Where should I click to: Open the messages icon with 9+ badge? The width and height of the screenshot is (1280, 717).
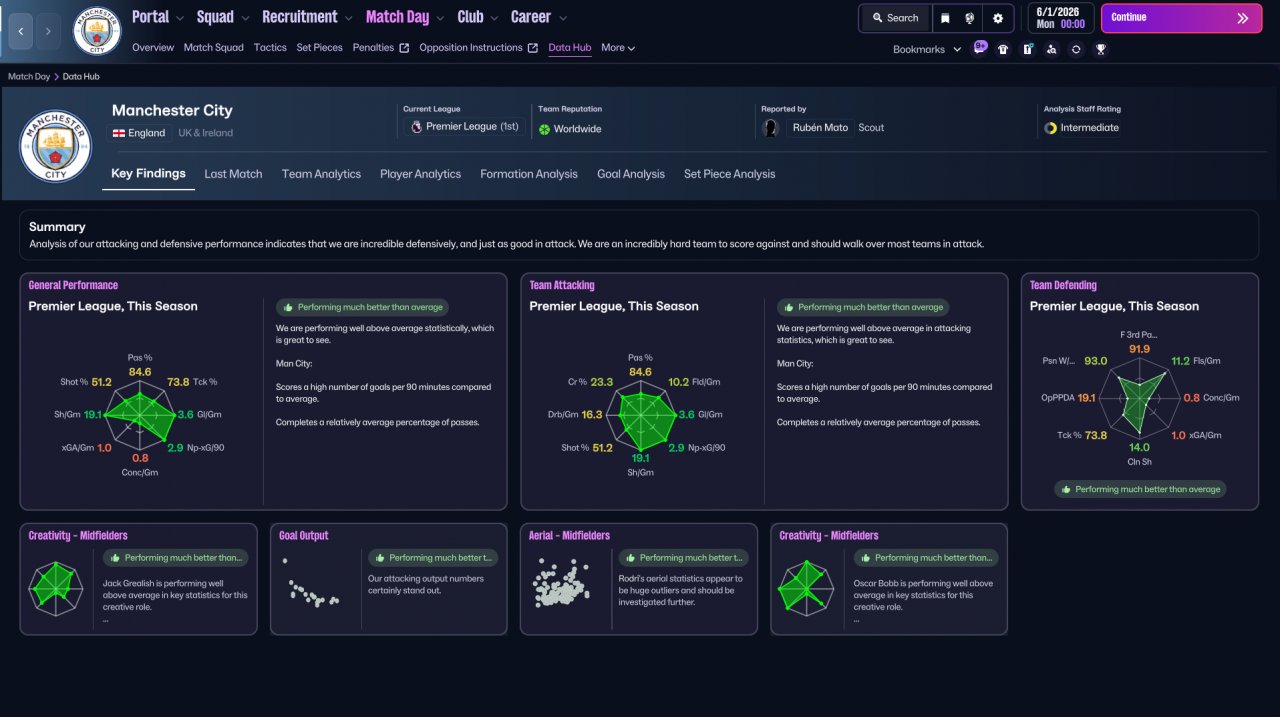[x=979, y=49]
